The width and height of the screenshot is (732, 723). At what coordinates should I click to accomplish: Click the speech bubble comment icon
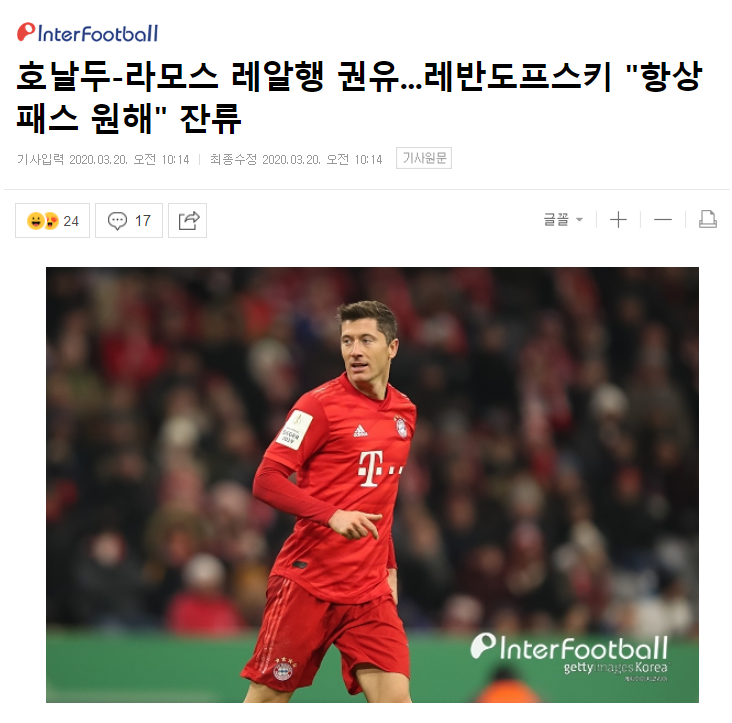coord(117,221)
